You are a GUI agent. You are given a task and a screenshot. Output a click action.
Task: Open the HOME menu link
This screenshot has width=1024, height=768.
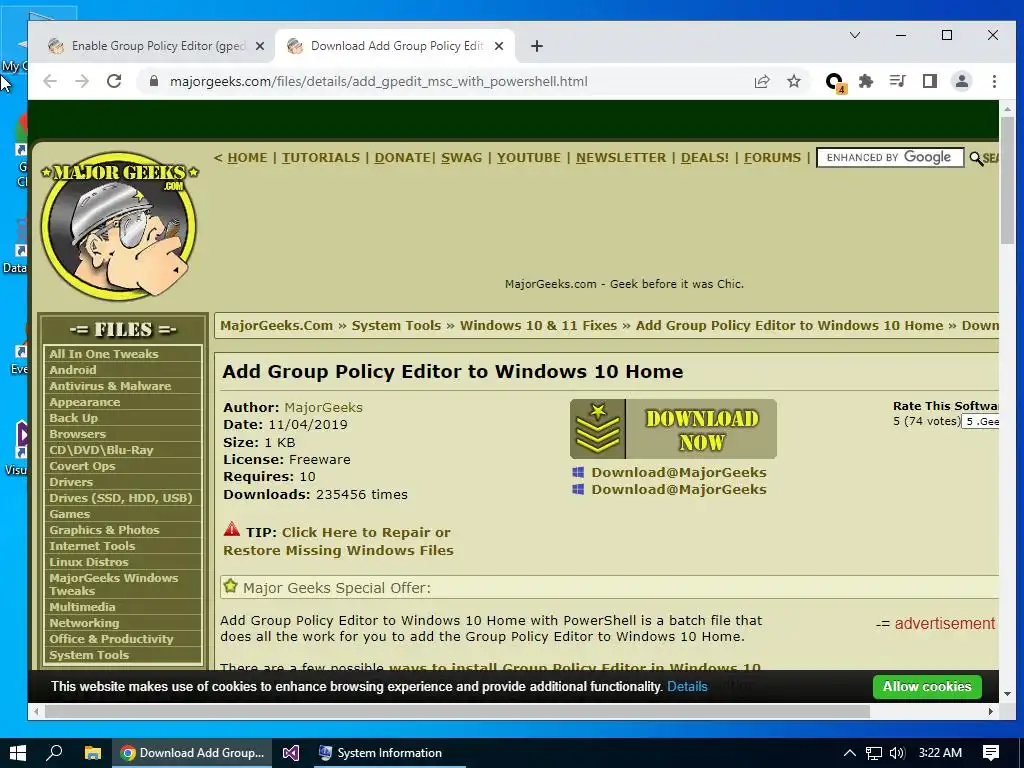point(247,158)
